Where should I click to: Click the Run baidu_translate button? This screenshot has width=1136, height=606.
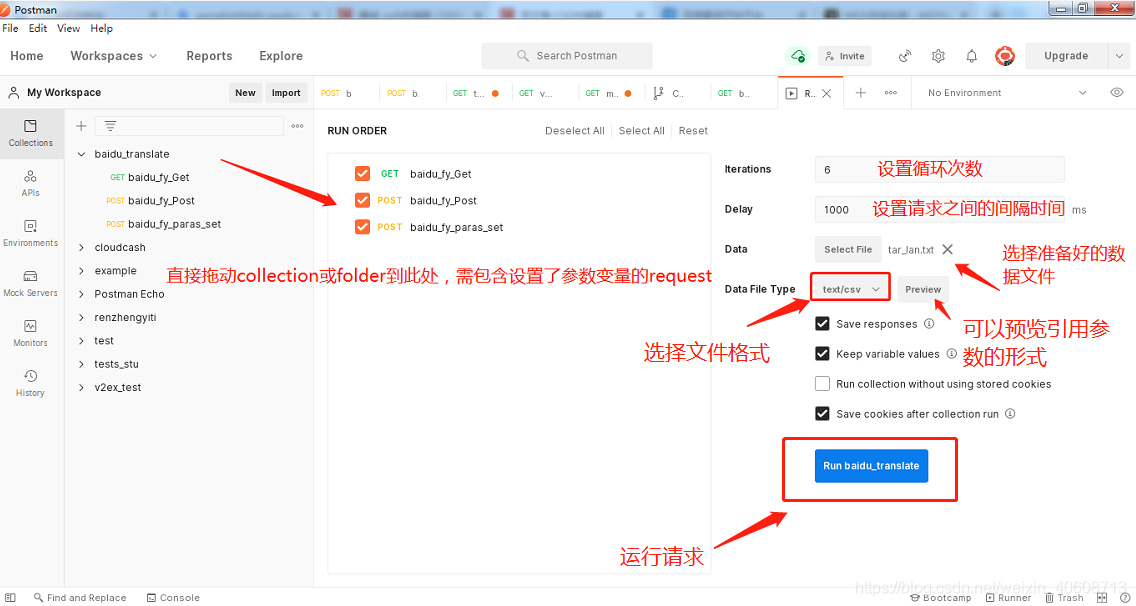pos(872,466)
